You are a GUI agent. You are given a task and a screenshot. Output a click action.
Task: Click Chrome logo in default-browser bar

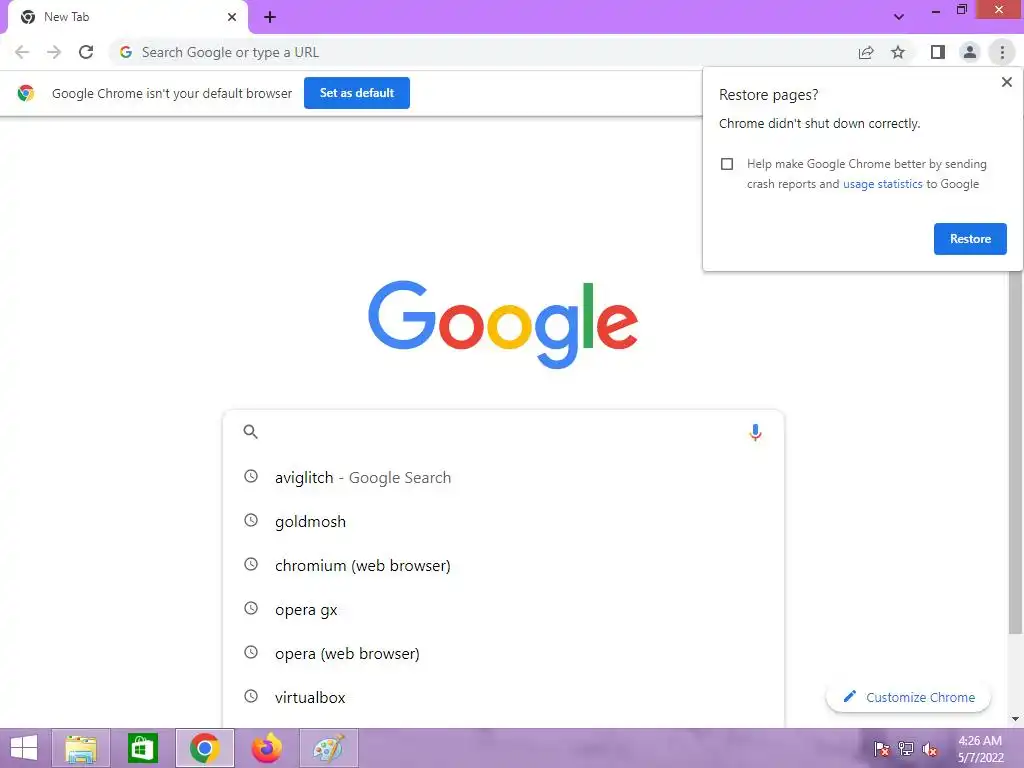[x=26, y=93]
